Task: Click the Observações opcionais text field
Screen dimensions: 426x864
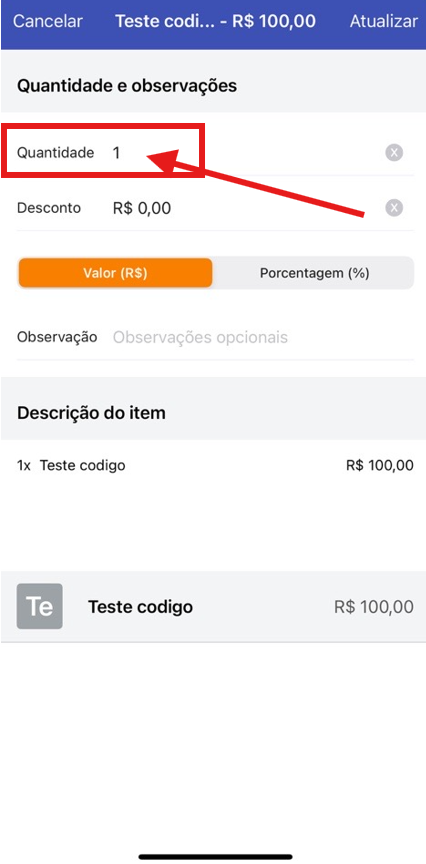Action: 262,337
